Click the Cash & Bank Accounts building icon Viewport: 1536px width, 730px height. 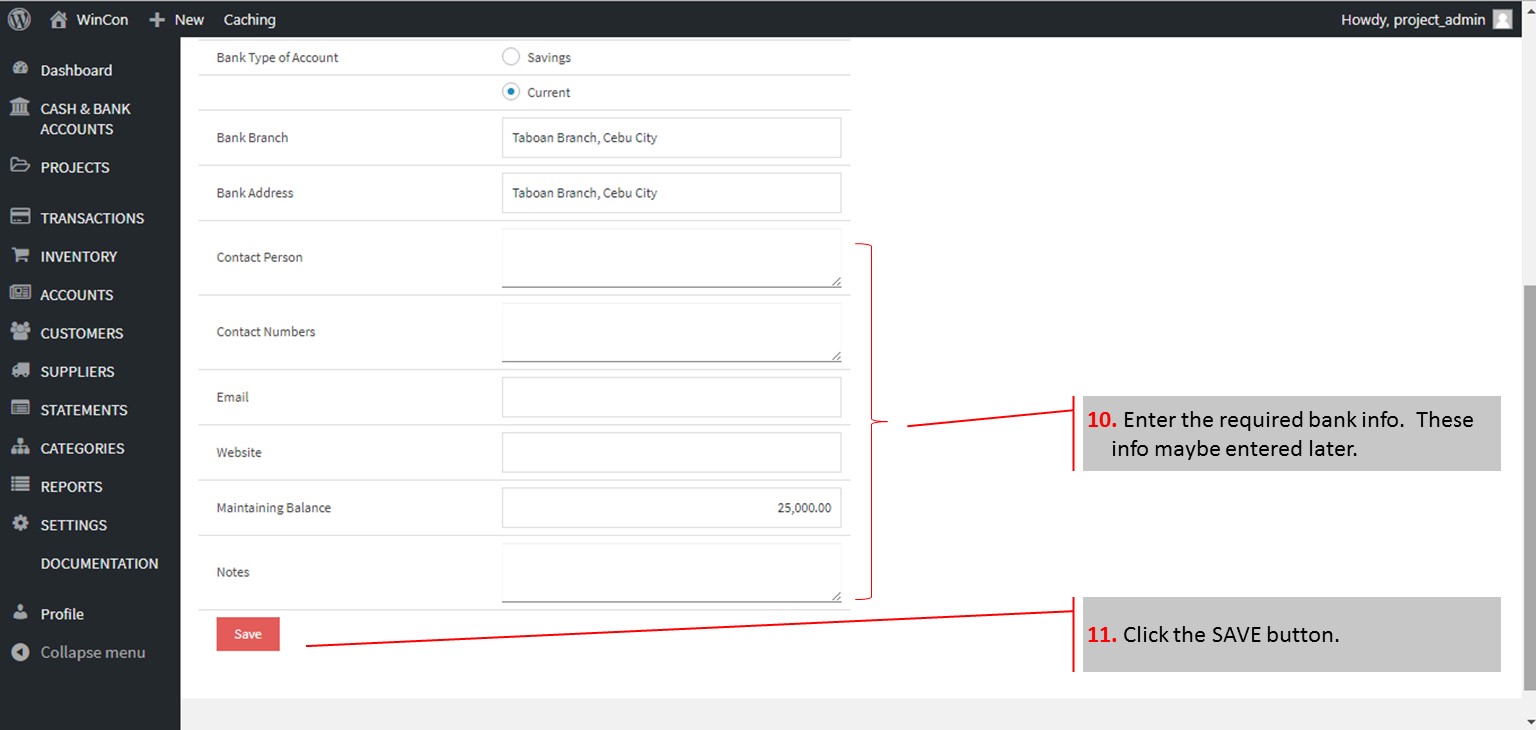click(x=20, y=108)
